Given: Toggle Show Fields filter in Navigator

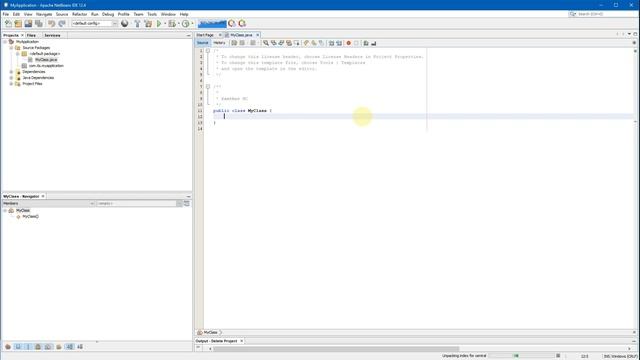Looking at the screenshot, I should [18, 347].
